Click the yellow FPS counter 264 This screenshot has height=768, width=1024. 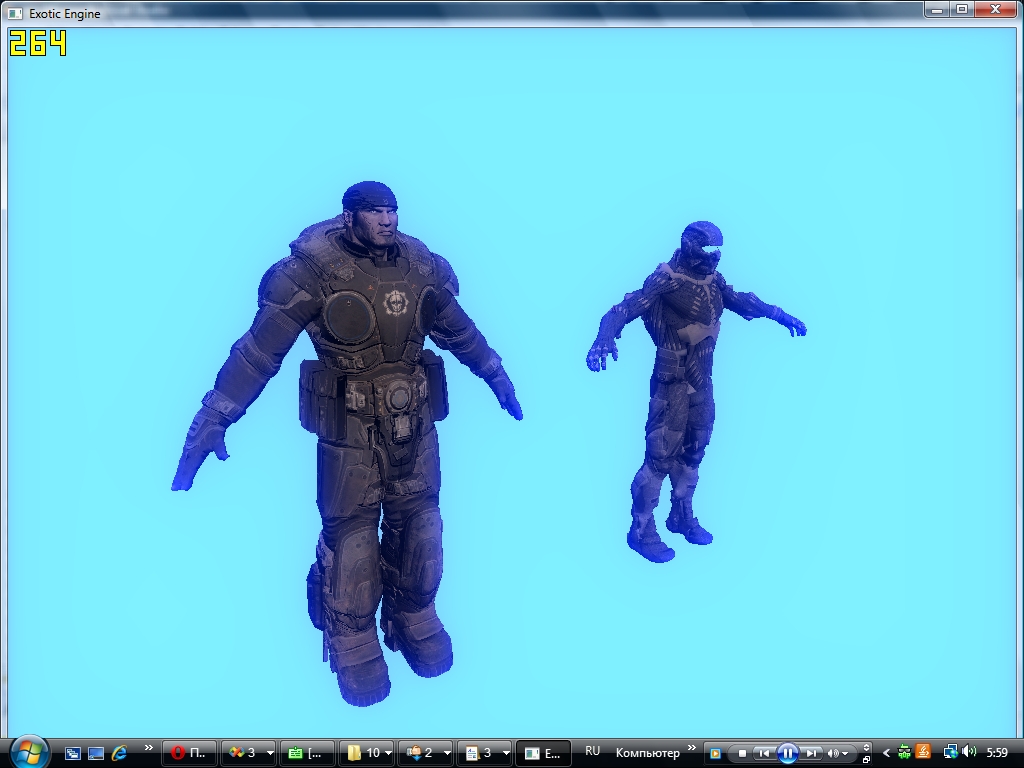(38, 43)
